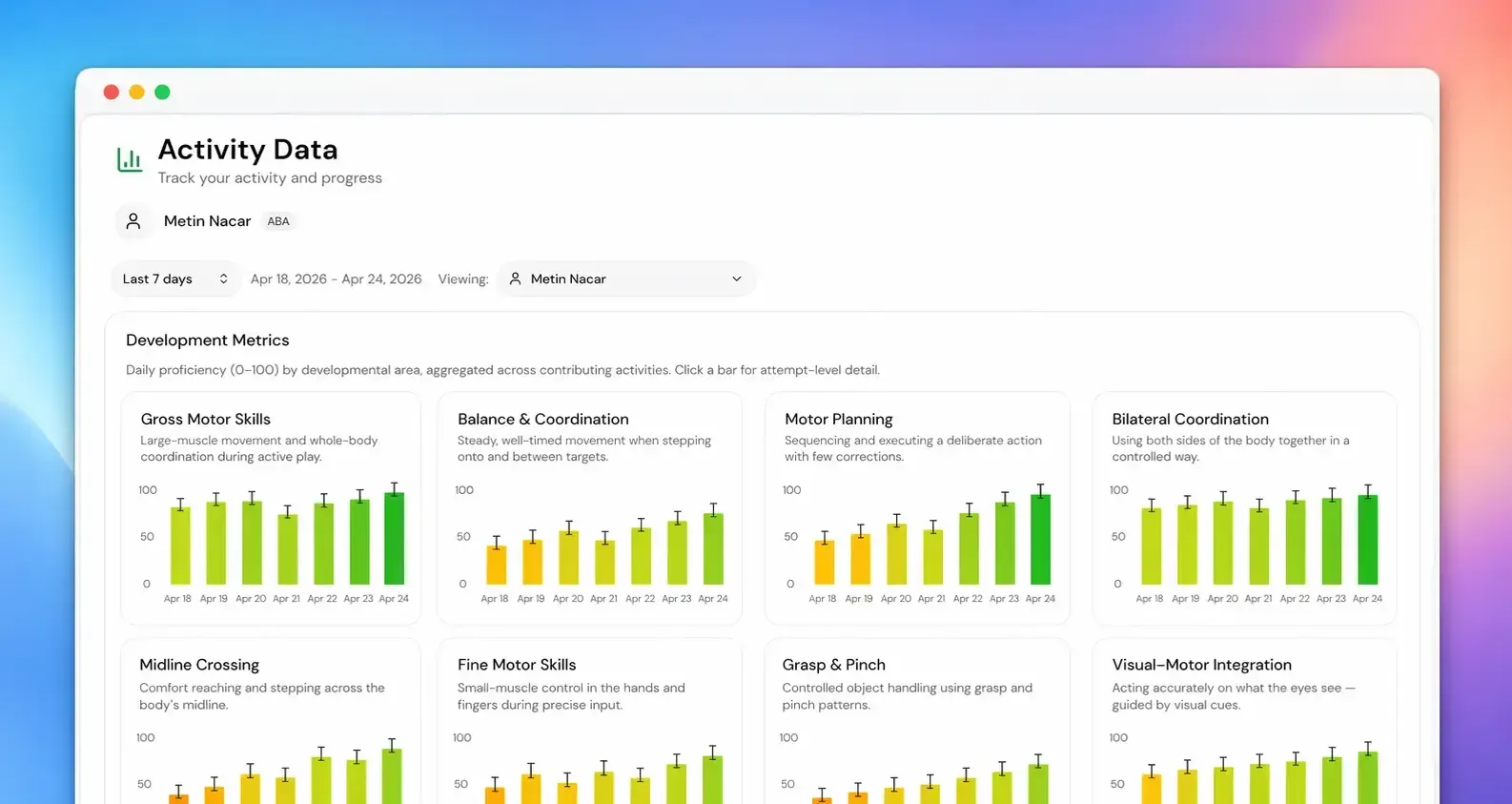The image size is (1512, 804).
Task: Select the Apr 19 bar in Motor Planning
Action: tap(861, 559)
